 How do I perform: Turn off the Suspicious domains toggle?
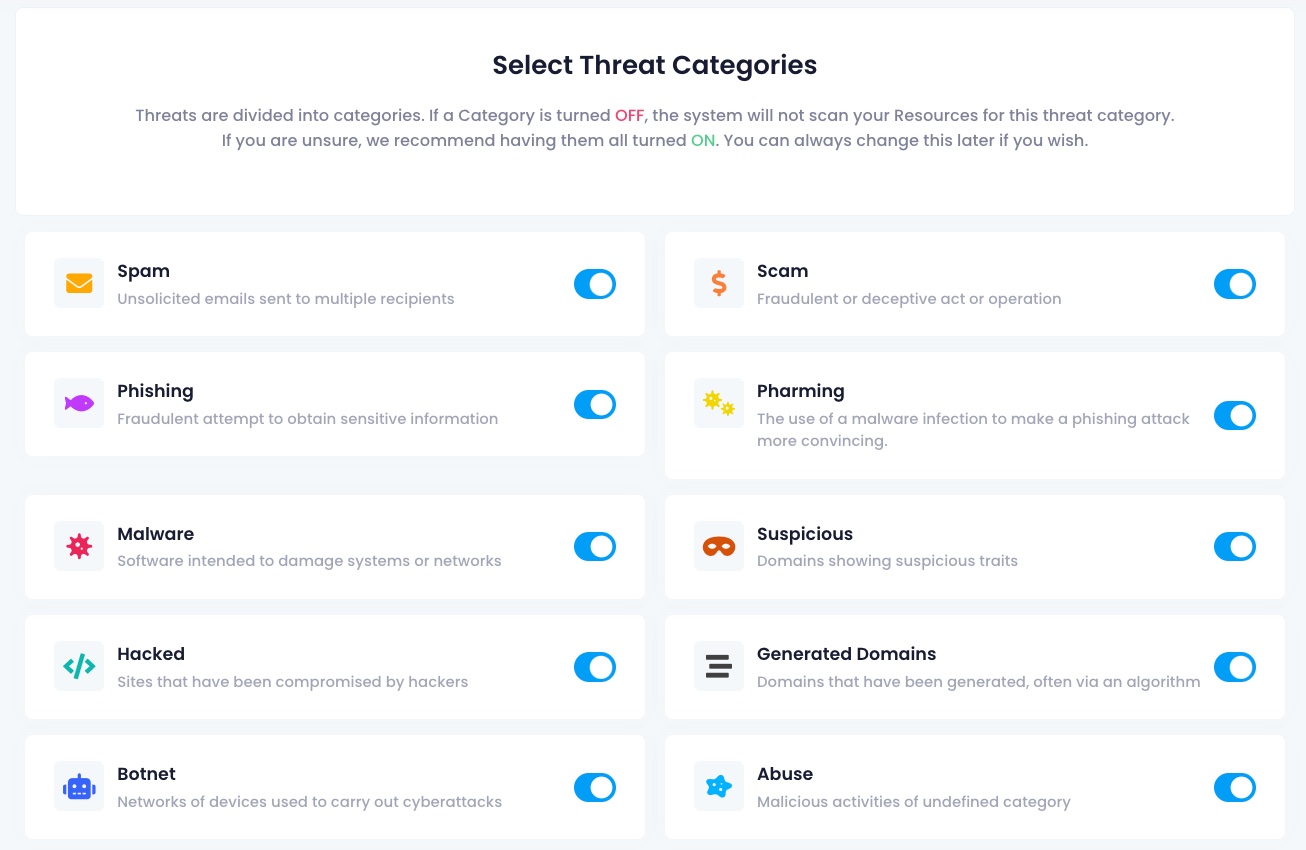[1235, 547]
